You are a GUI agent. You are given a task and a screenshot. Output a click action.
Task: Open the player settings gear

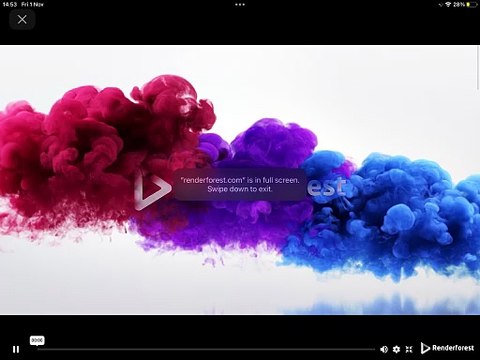396,349
